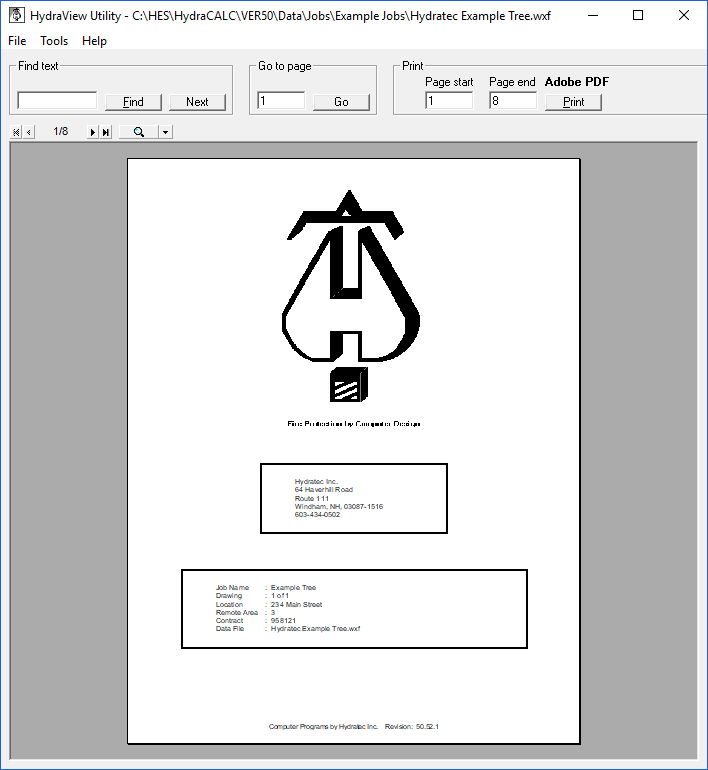
Task: Click the 1/8 page indicator
Action: [61, 131]
